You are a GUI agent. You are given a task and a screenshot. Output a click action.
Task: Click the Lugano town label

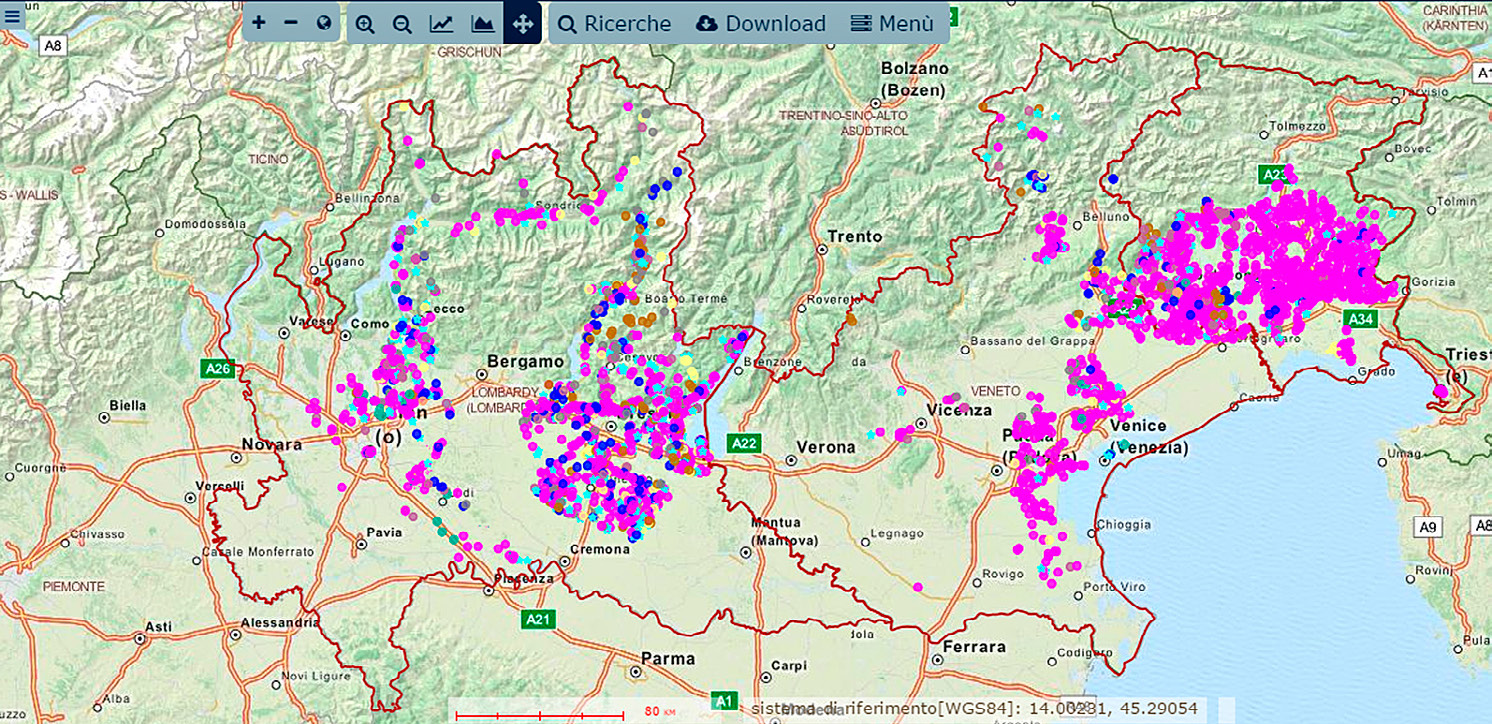(x=341, y=262)
